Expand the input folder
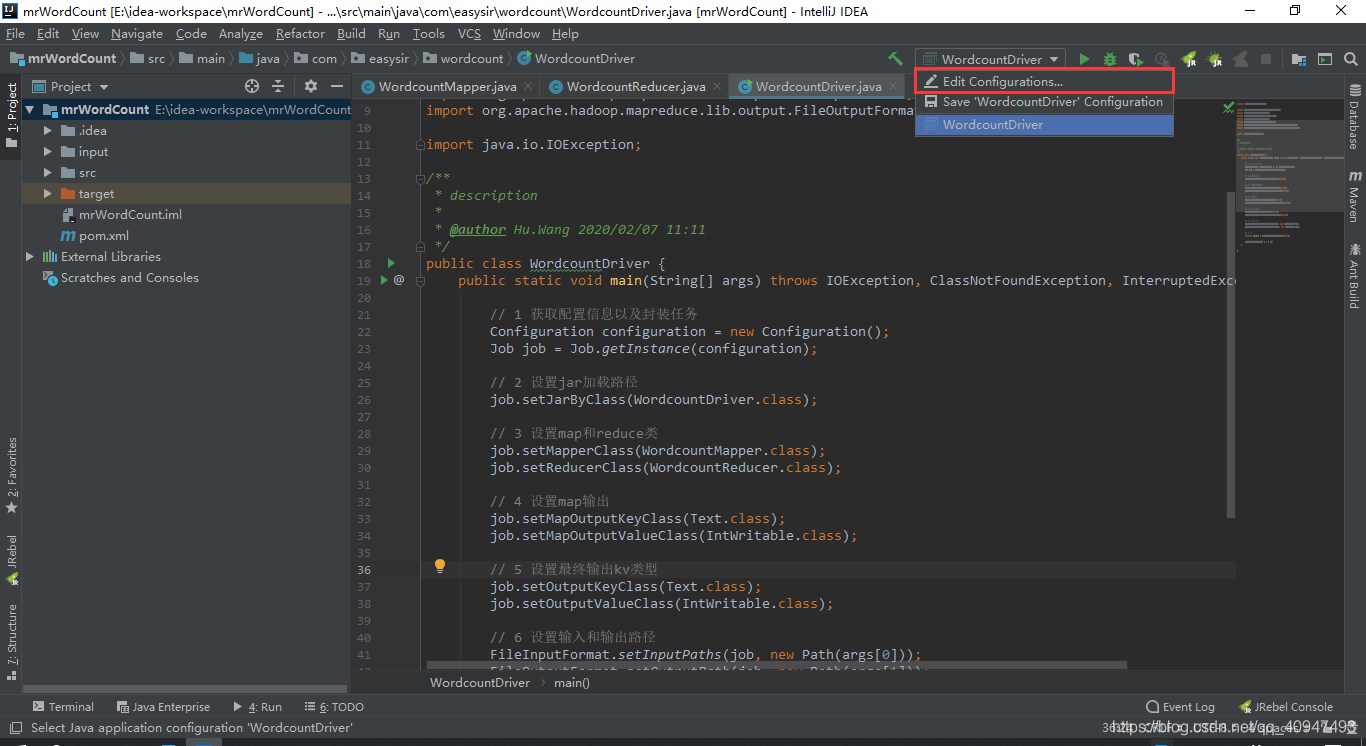 coord(47,152)
